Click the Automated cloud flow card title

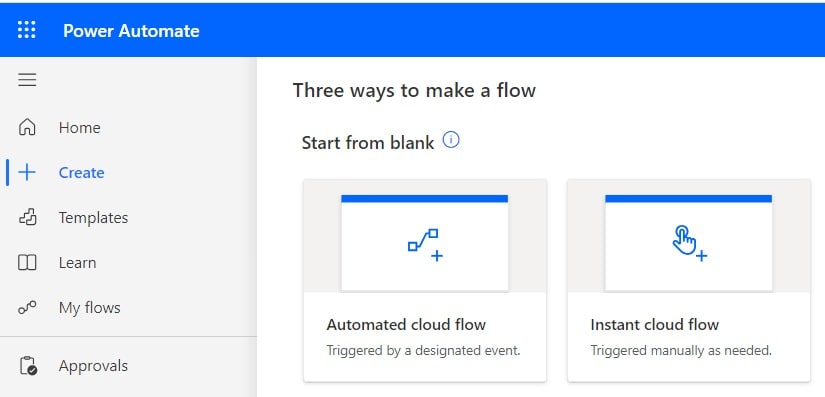406,324
